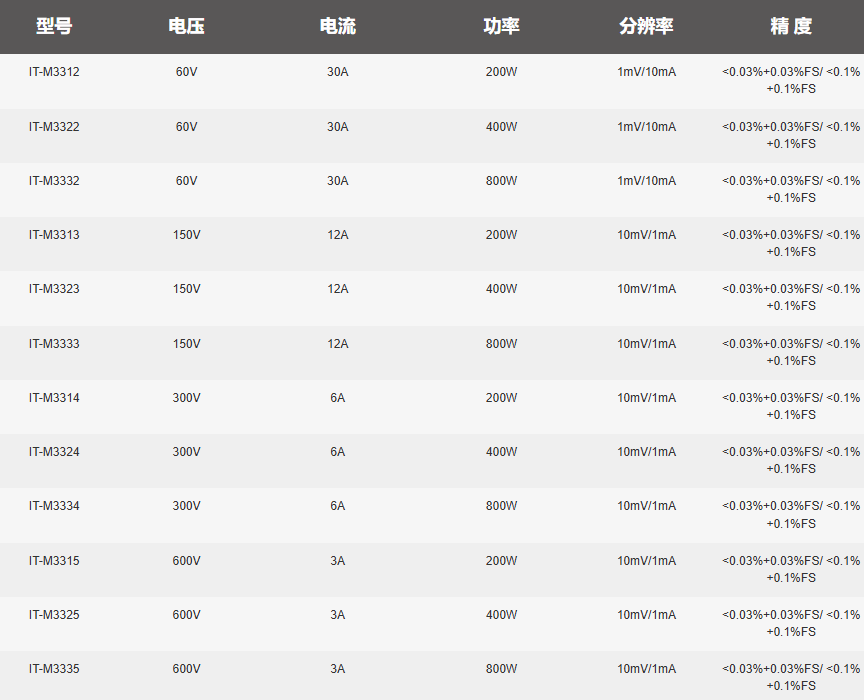The image size is (864, 700).
Task: Click 800W in the IT-M3335 row
Action: tap(501, 669)
